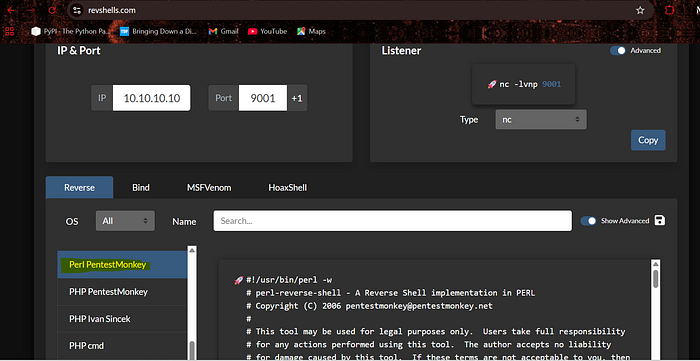Open the apps grid in bookmarks bar
The width and height of the screenshot is (700, 361).
pos(10,31)
